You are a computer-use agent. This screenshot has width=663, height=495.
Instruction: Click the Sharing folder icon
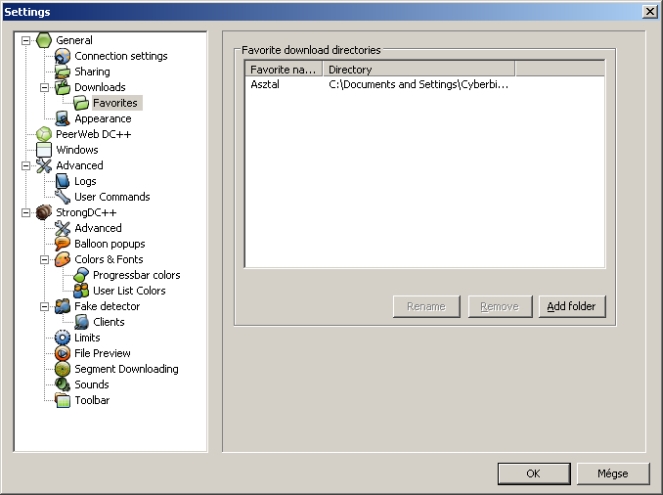point(63,72)
